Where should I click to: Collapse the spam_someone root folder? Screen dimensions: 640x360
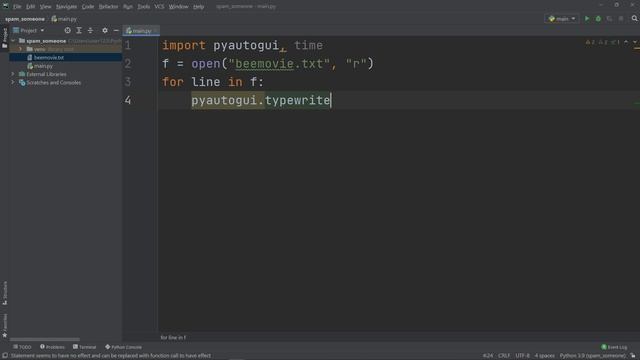(x=13, y=41)
